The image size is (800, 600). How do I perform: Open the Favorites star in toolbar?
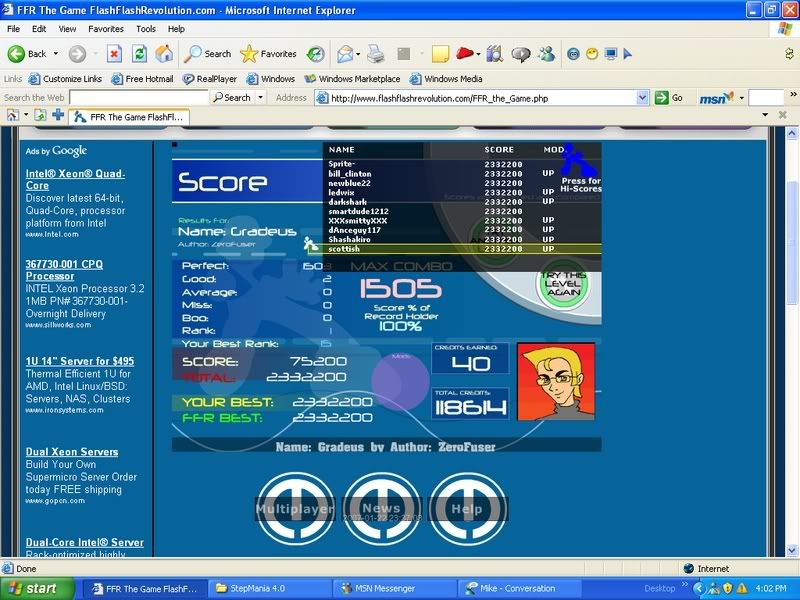[x=268, y=54]
